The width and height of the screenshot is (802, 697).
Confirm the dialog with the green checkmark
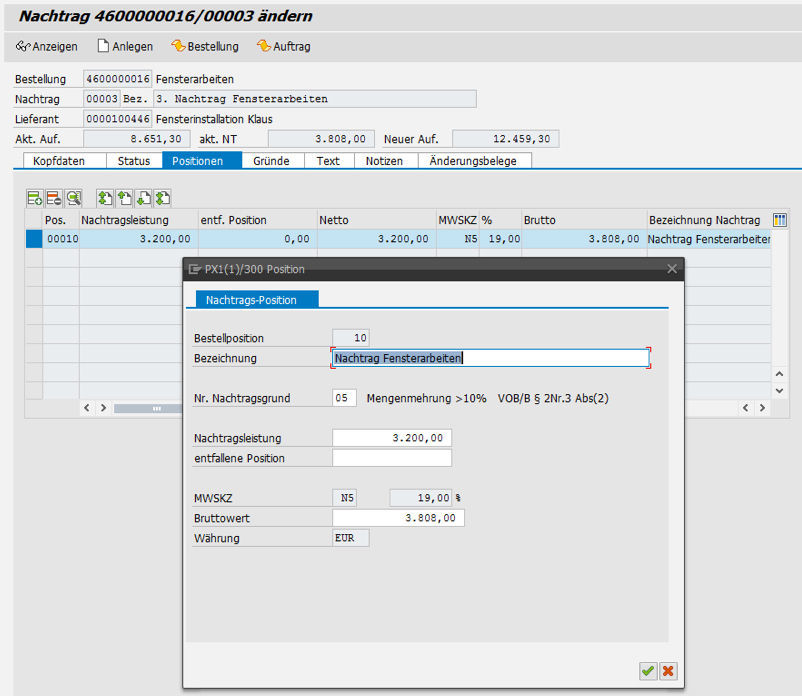[648, 671]
